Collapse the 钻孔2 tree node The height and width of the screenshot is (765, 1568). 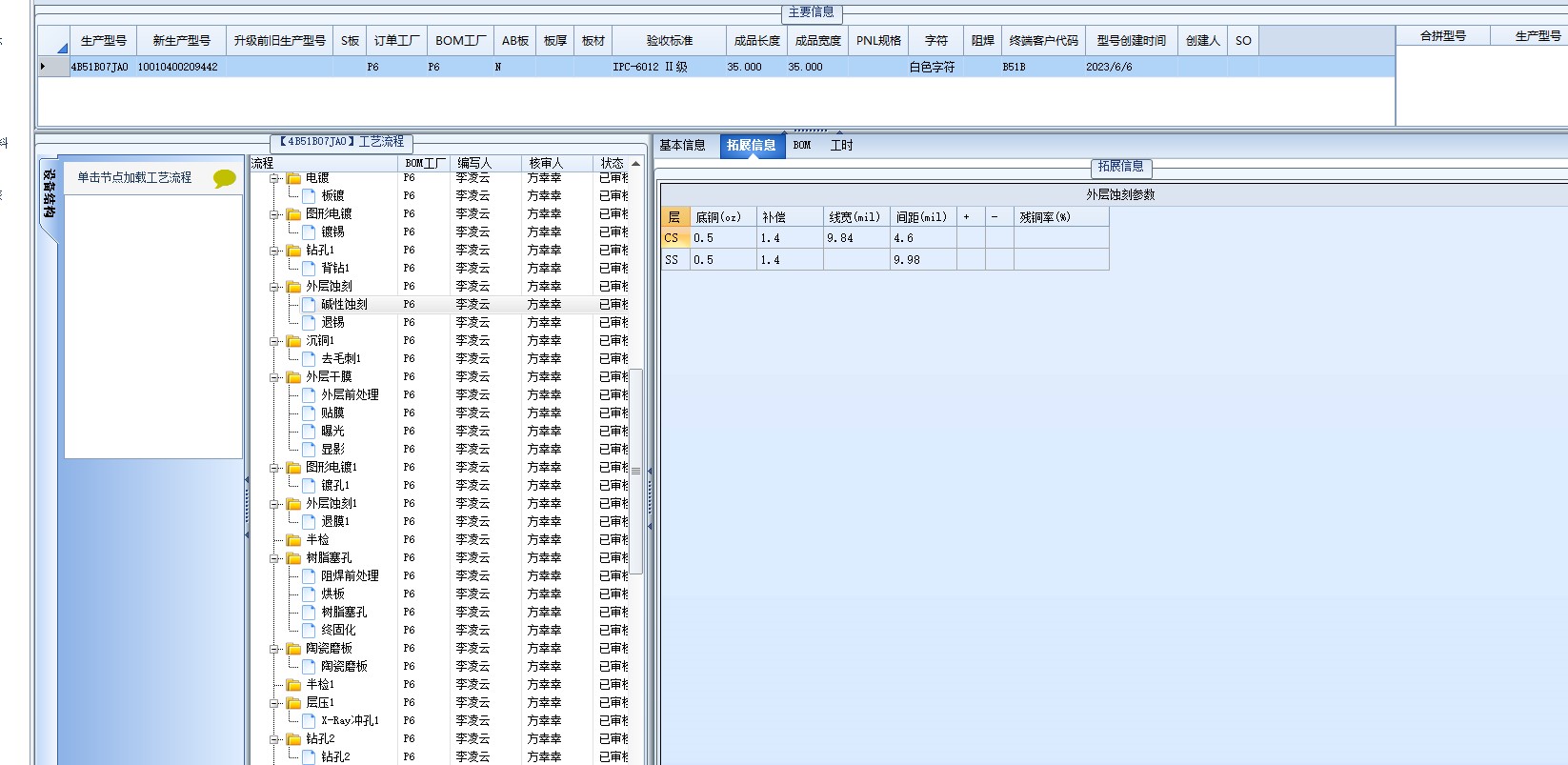(x=274, y=739)
